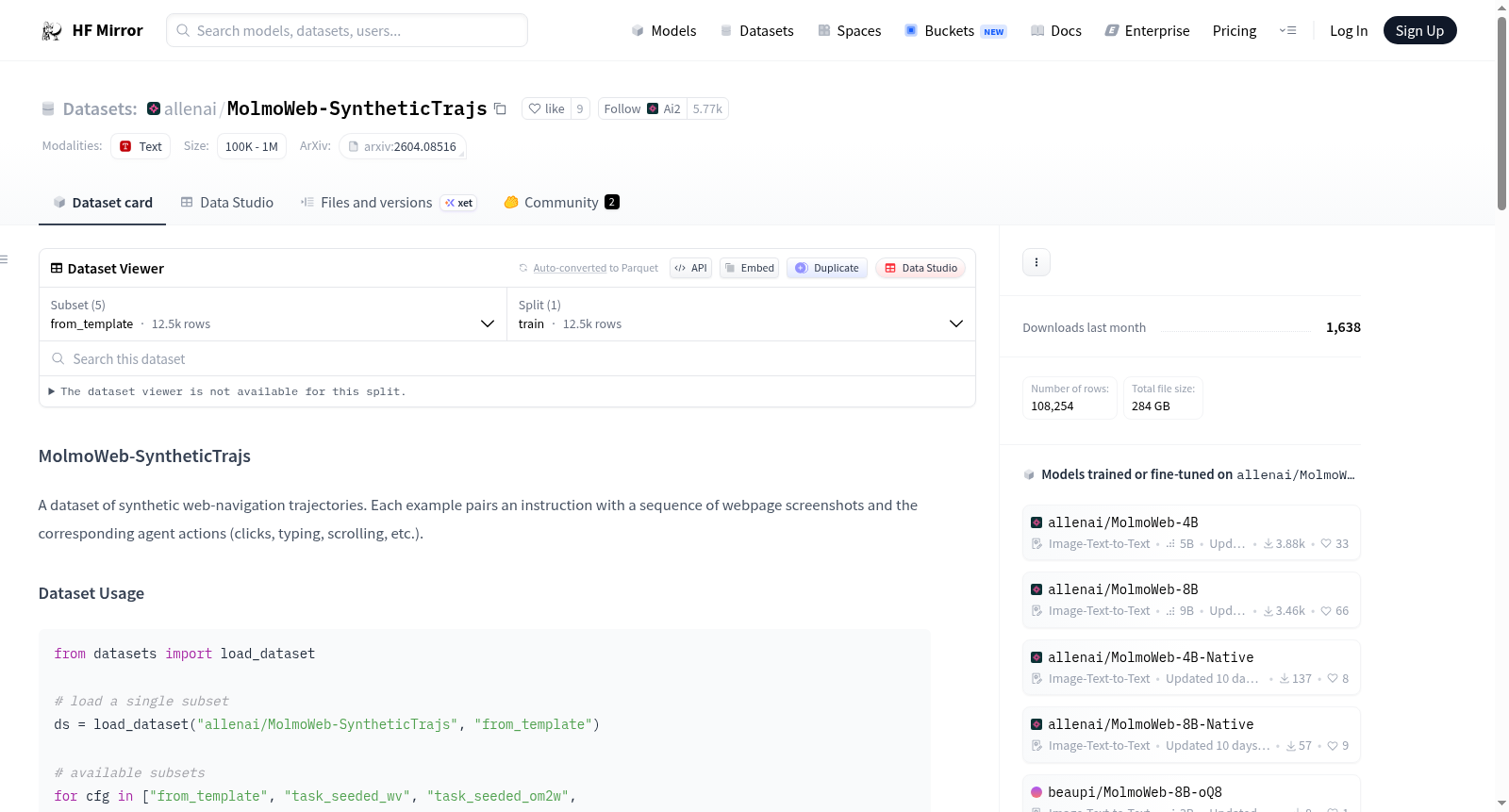Focus the Search this dataset field
The height and width of the screenshot is (812, 1509).
coord(507,358)
